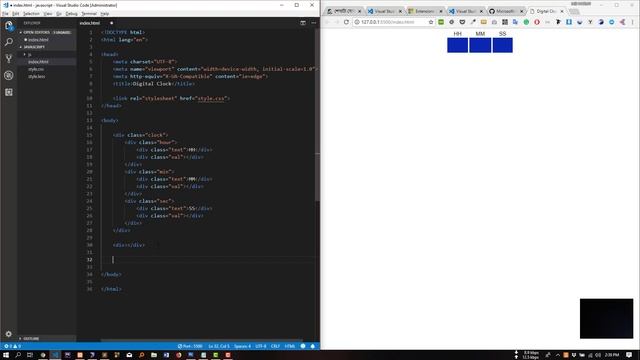Image resolution: width=640 pixels, height=360 pixels.
Task: Bookmark the page with the star icon
Action: [431, 22]
